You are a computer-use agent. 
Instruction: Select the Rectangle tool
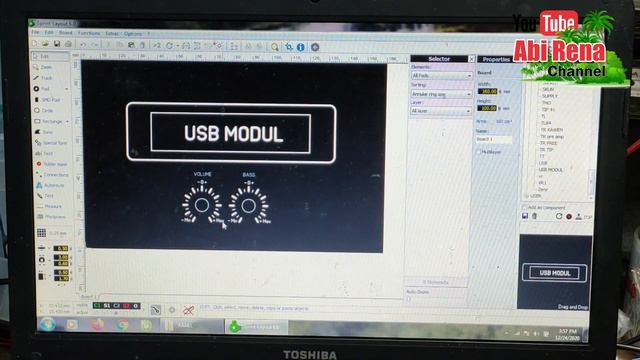(x=48, y=121)
